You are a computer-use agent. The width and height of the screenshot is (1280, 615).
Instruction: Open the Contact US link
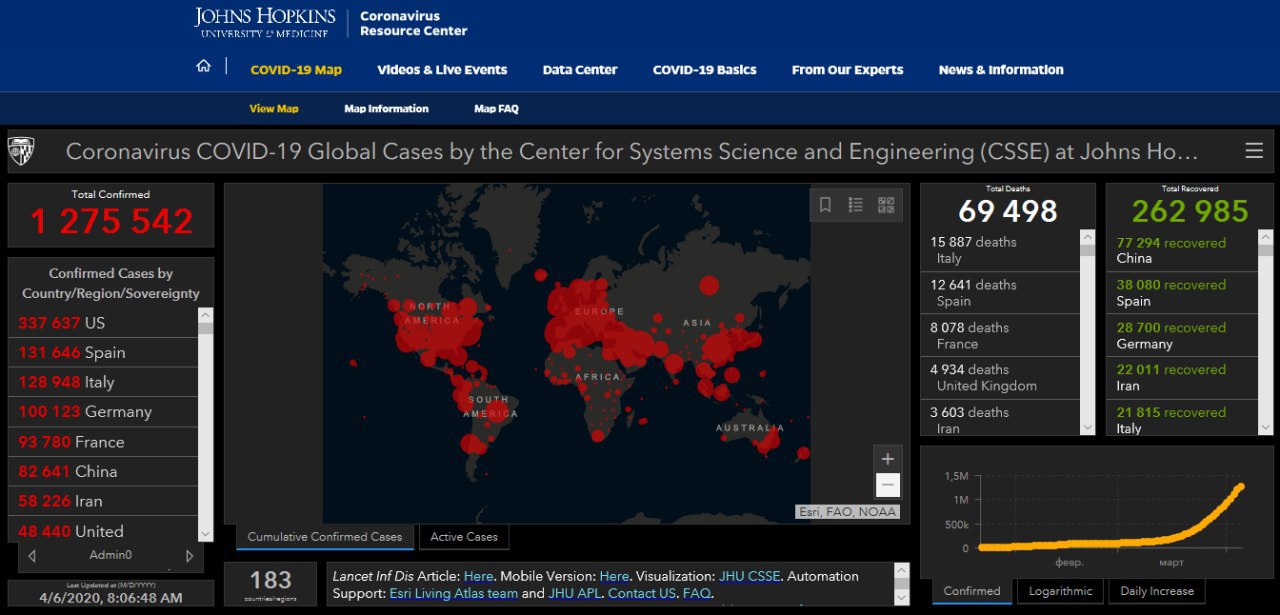pyautogui.click(x=641, y=593)
